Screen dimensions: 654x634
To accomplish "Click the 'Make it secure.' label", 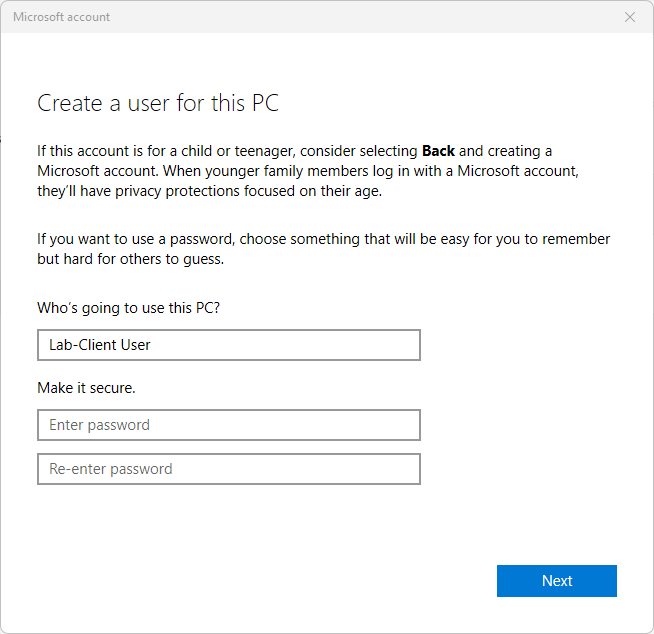I will click(x=86, y=388).
